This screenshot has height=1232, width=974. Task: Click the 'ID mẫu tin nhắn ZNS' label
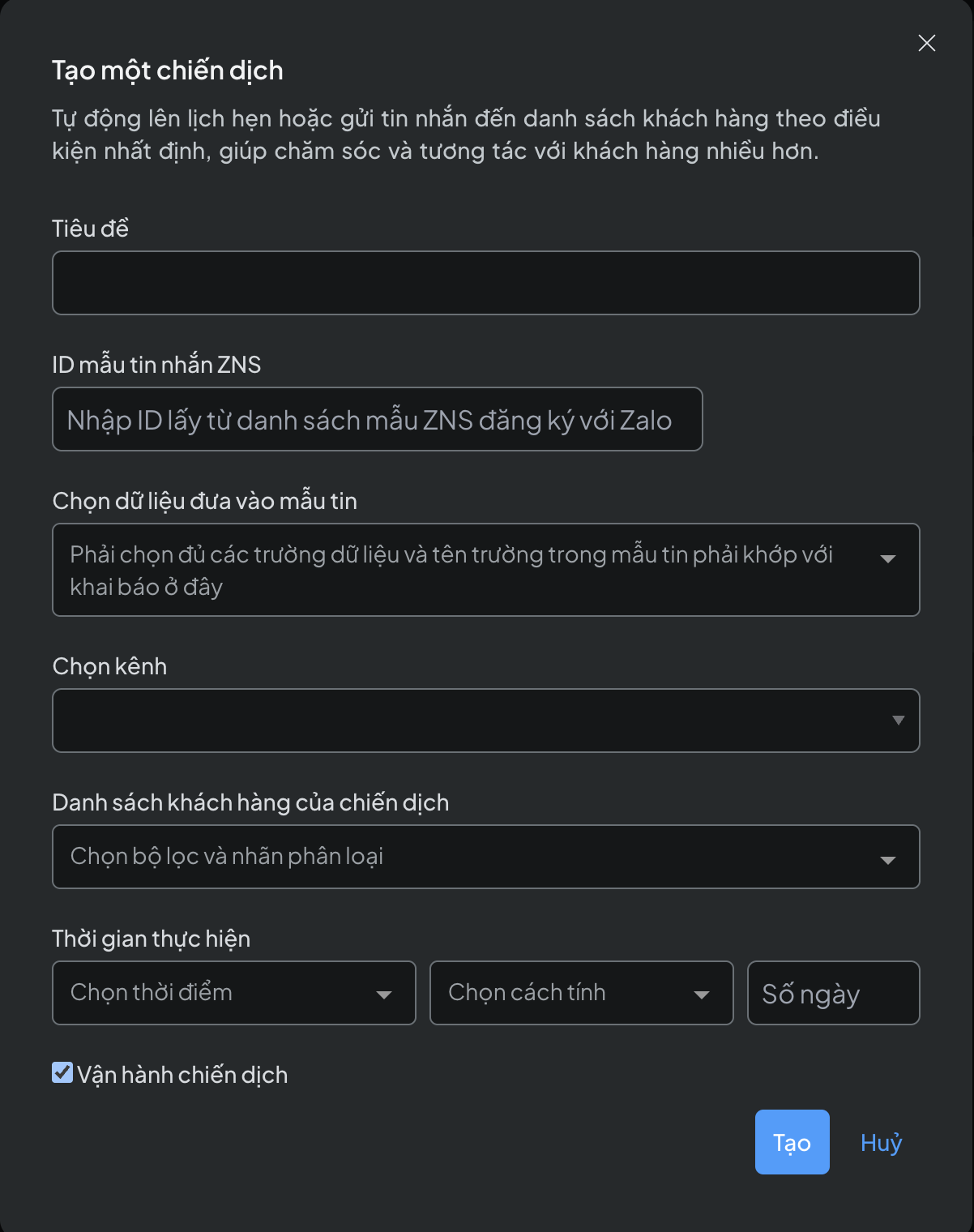[x=156, y=365]
